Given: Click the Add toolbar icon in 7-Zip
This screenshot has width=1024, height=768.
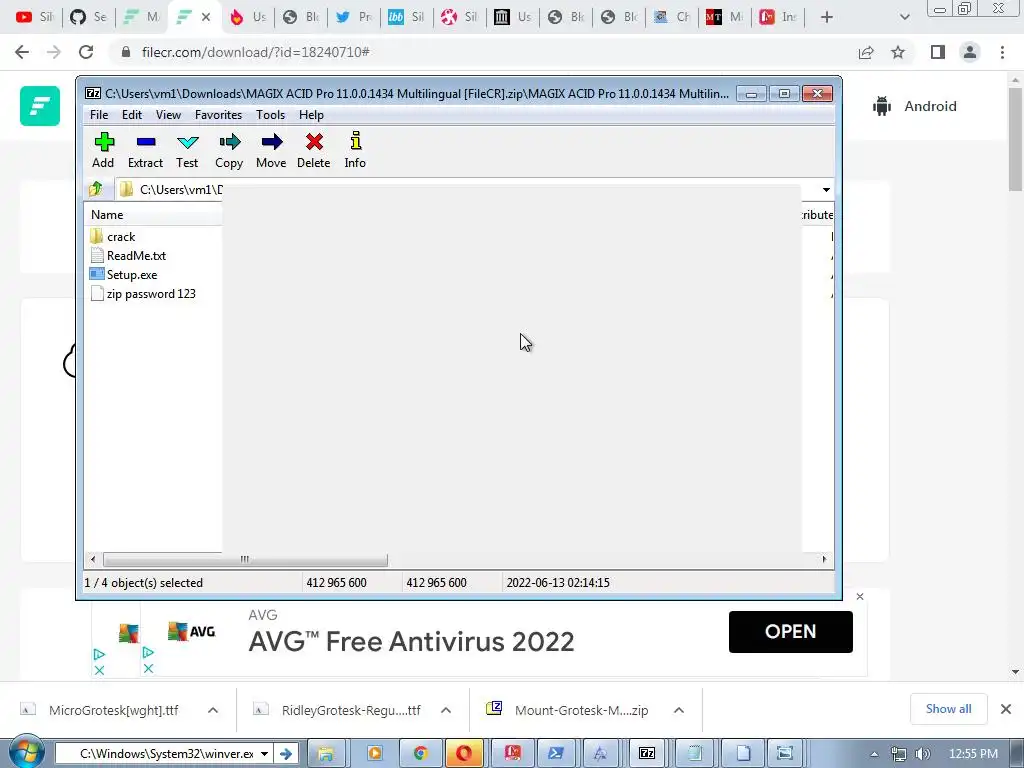Looking at the screenshot, I should (x=104, y=150).
